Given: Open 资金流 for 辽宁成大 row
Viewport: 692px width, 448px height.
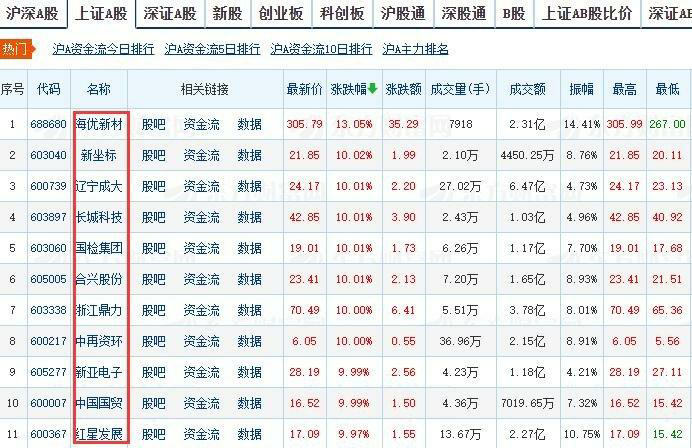Looking at the screenshot, I should pos(201,186).
